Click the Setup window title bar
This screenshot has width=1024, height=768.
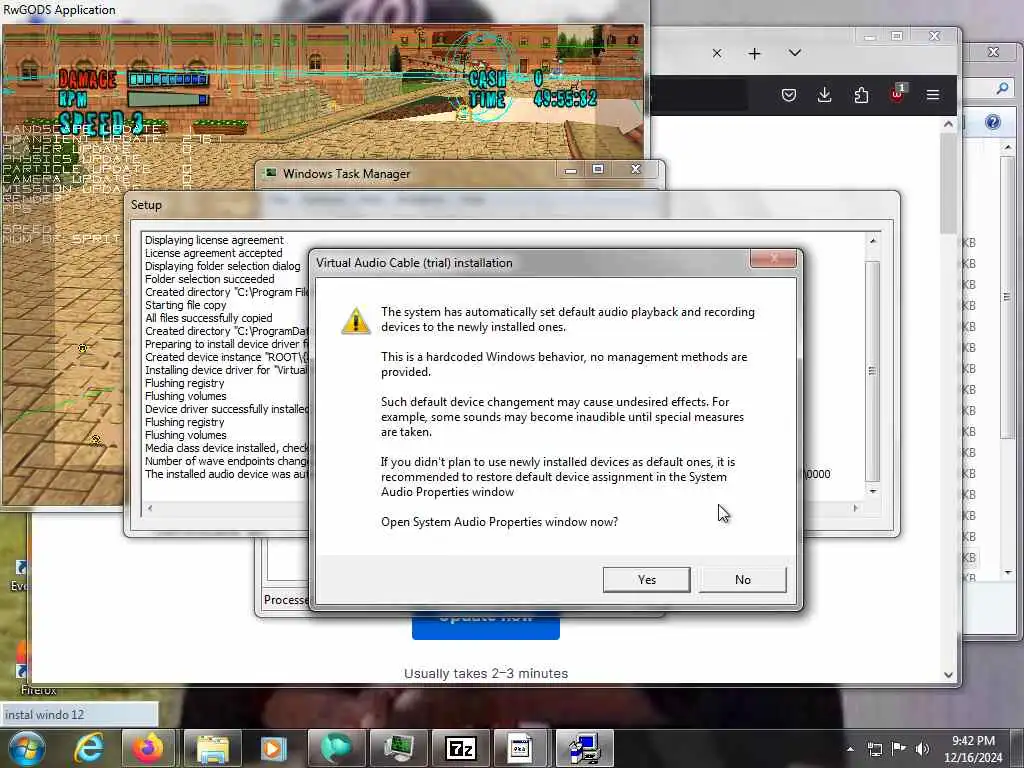point(511,205)
